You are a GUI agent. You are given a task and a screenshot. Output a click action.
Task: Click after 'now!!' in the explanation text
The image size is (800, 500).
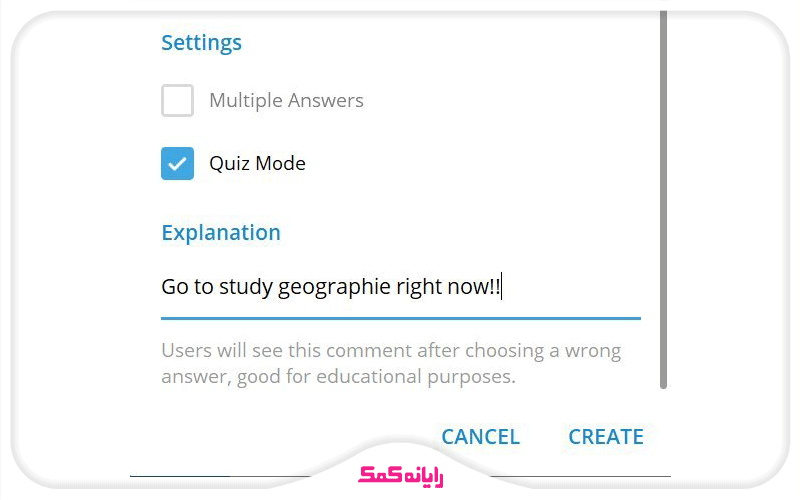click(x=503, y=288)
